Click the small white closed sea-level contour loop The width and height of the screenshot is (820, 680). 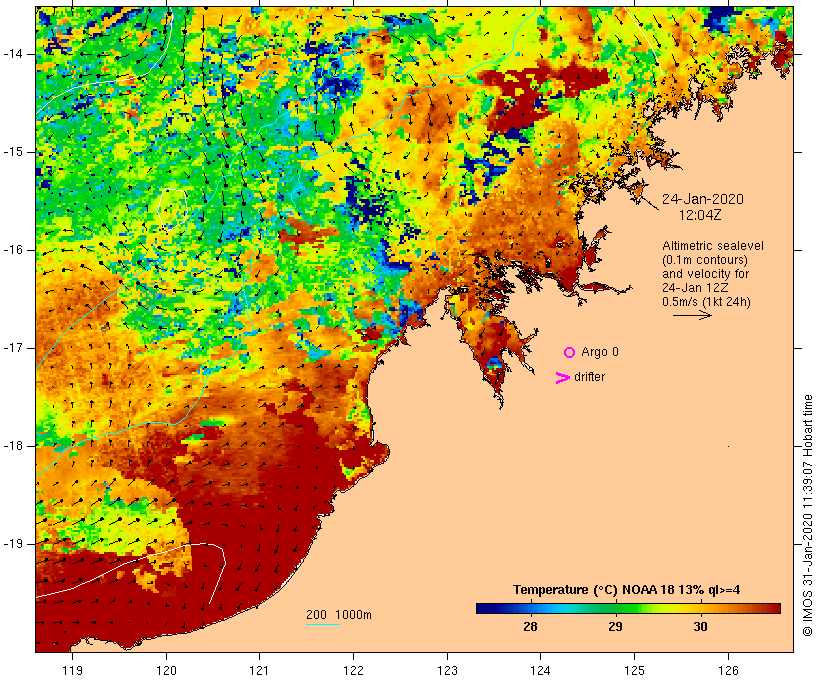point(173,209)
